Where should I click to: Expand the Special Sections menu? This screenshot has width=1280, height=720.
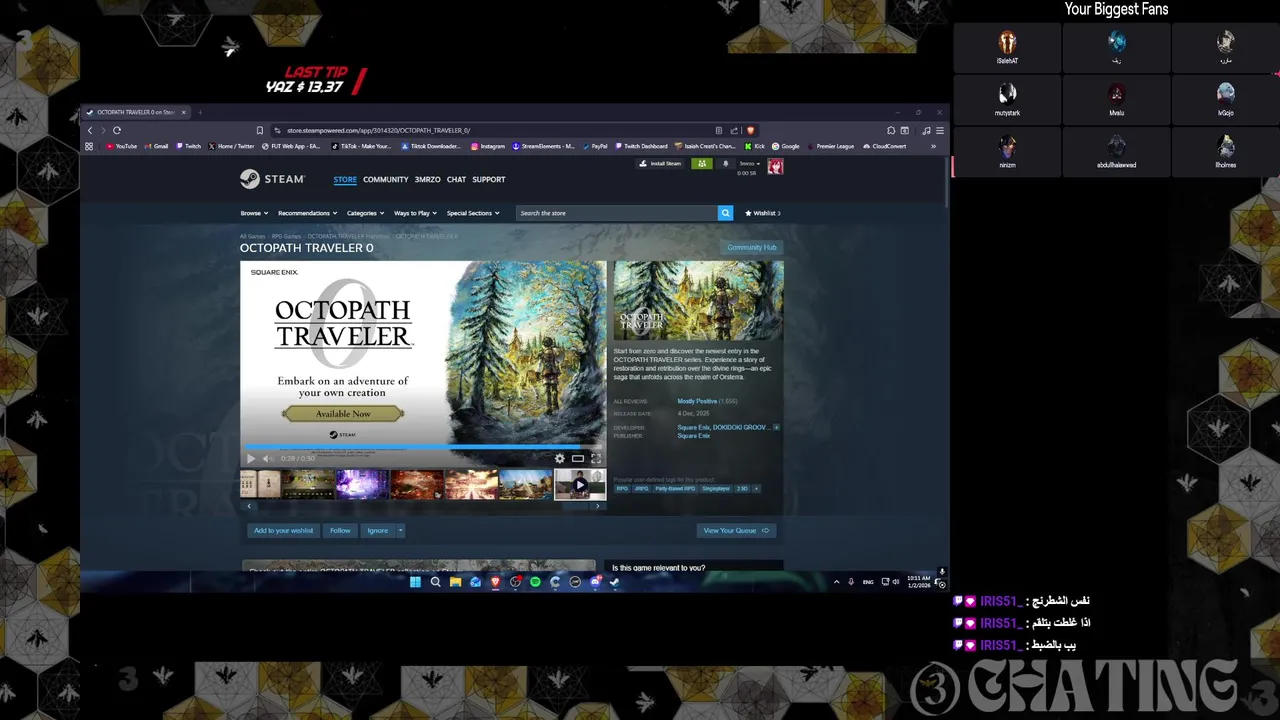pyautogui.click(x=473, y=213)
